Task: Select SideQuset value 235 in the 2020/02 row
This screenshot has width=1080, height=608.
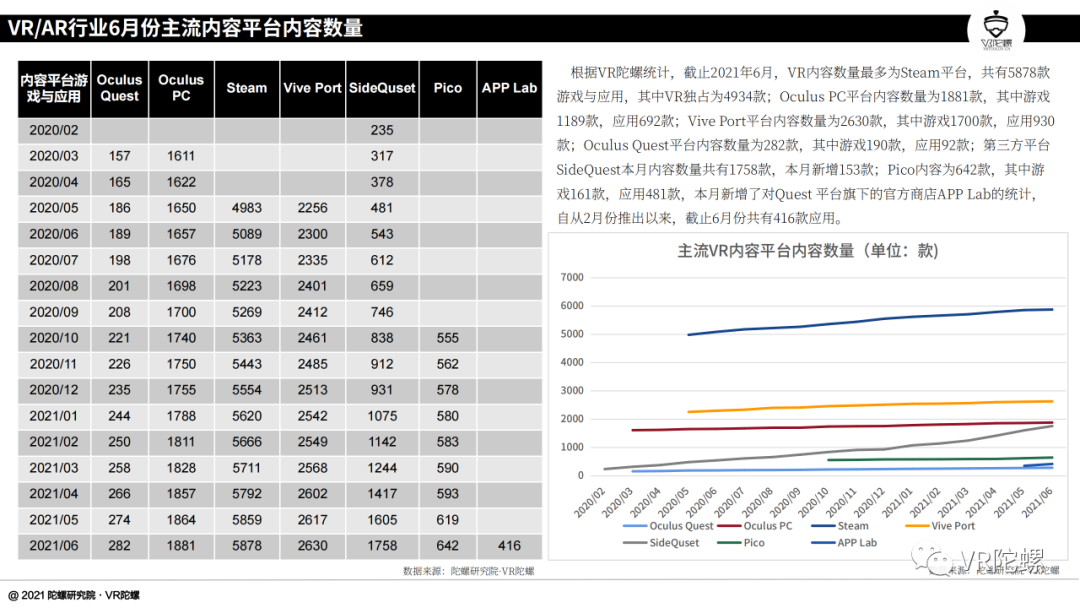Action: pos(382,130)
